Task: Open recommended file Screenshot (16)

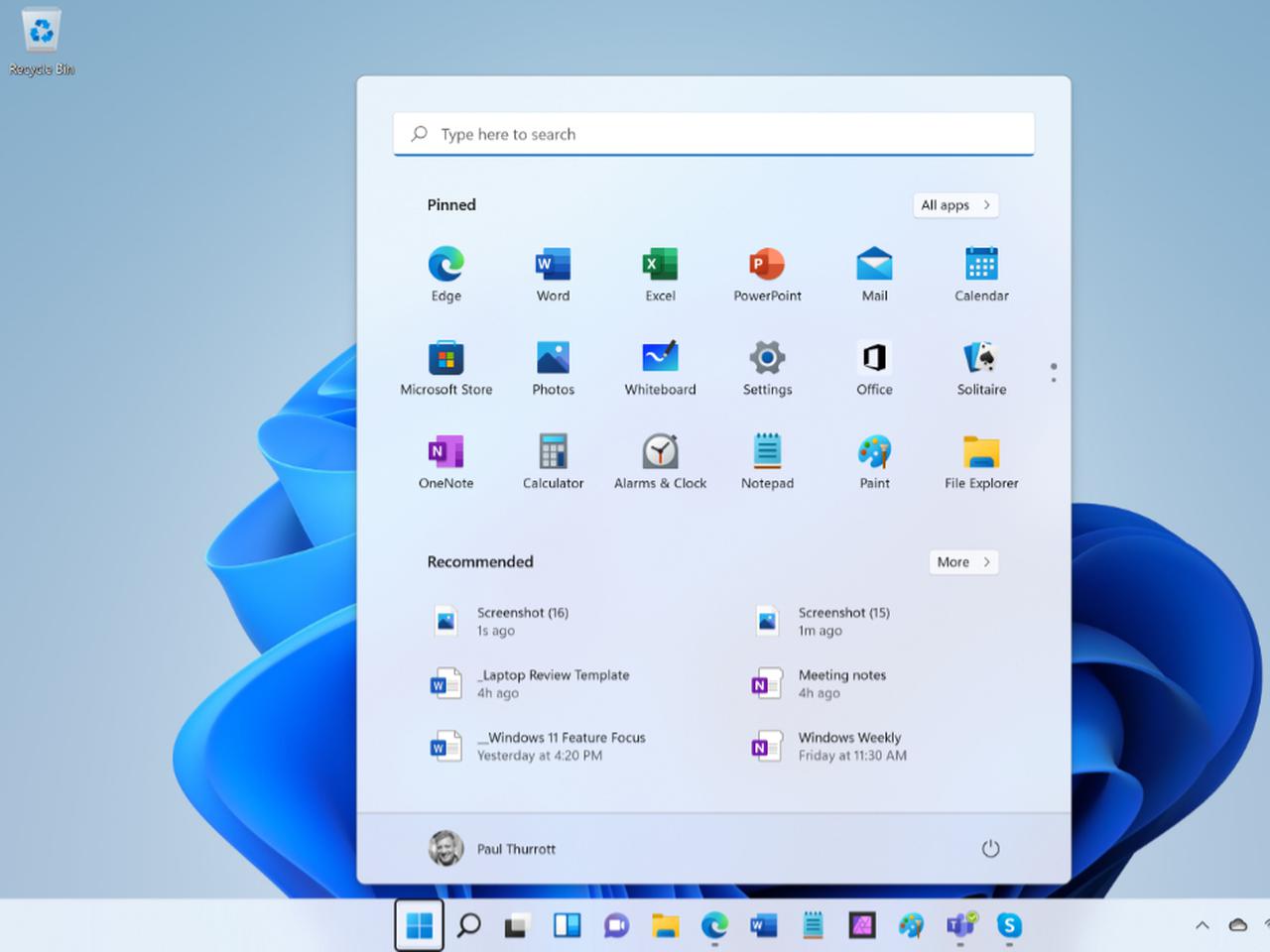Action: (x=501, y=621)
